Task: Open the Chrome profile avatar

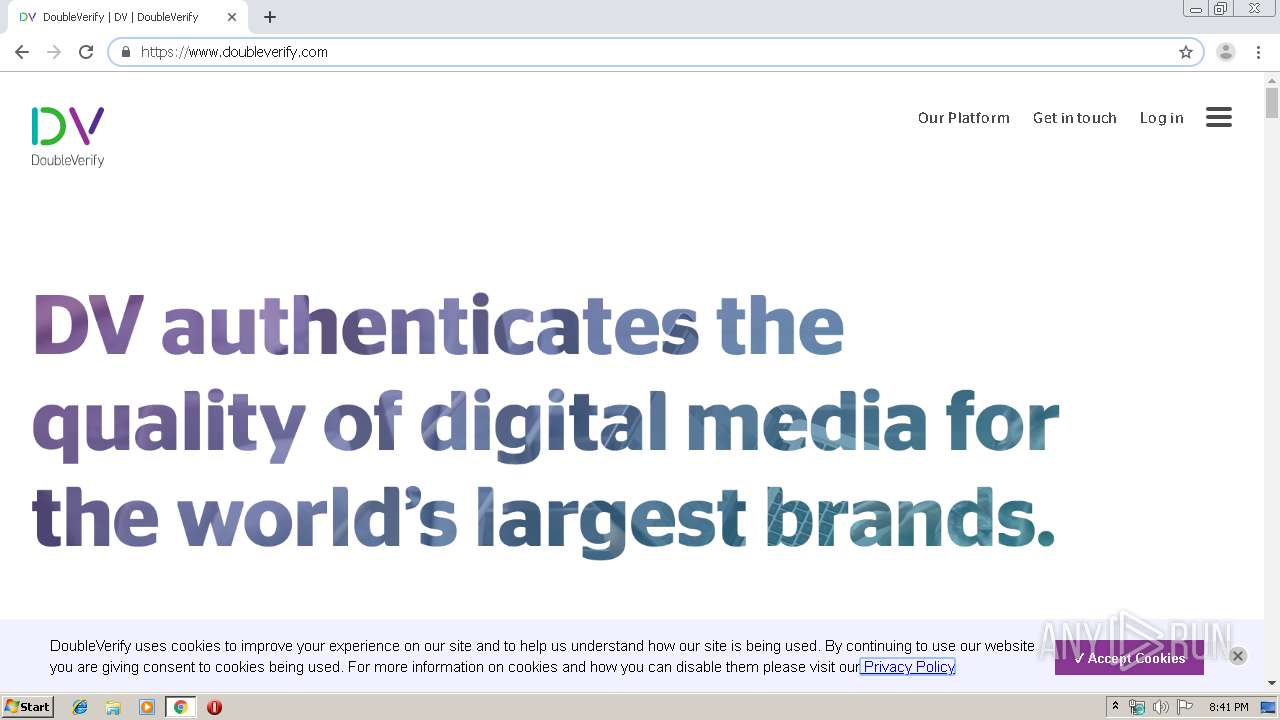Action: point(1226,52)
